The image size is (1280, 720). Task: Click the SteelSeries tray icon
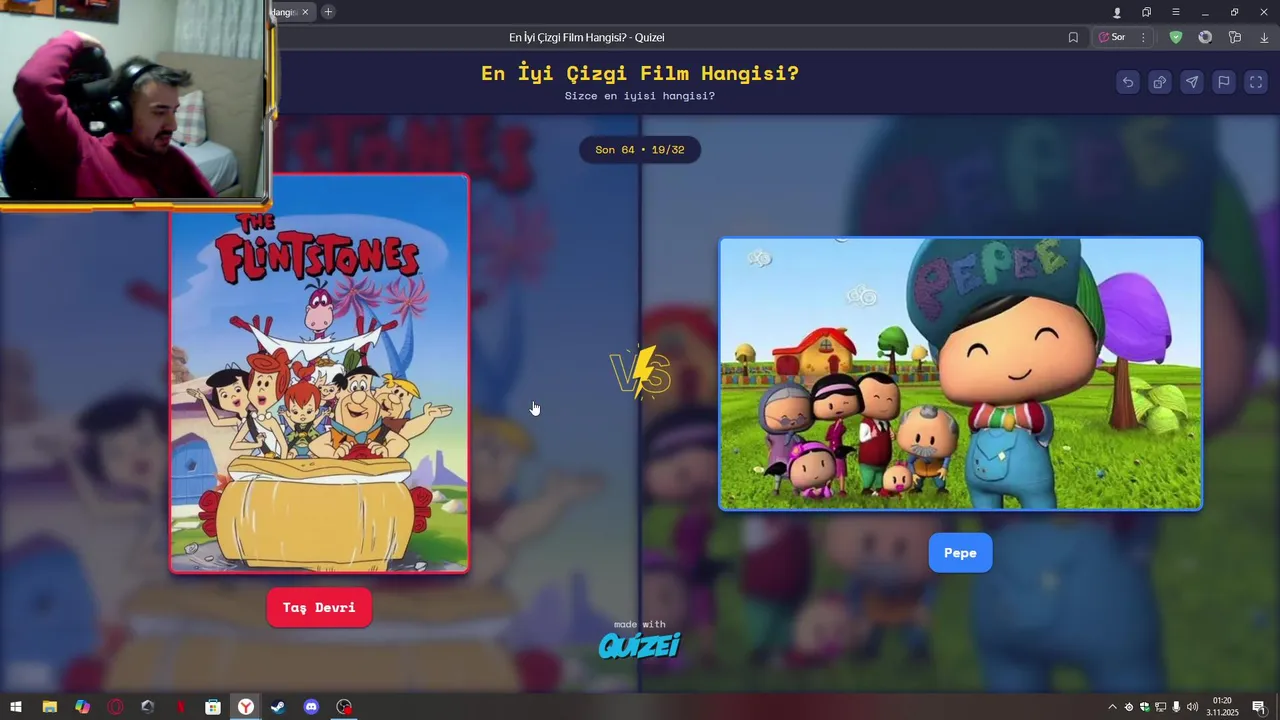(x=1129, y=707)
